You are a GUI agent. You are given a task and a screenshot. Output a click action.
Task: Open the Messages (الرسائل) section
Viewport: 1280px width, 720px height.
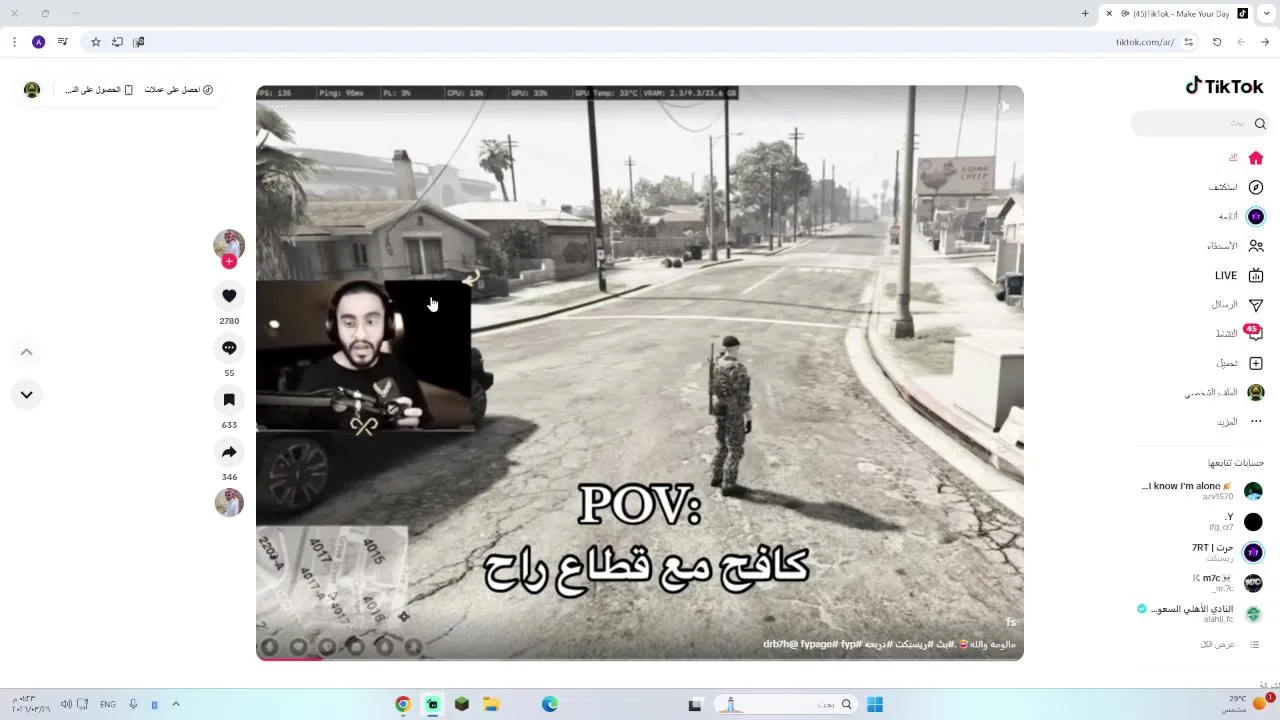point(1237,304)
